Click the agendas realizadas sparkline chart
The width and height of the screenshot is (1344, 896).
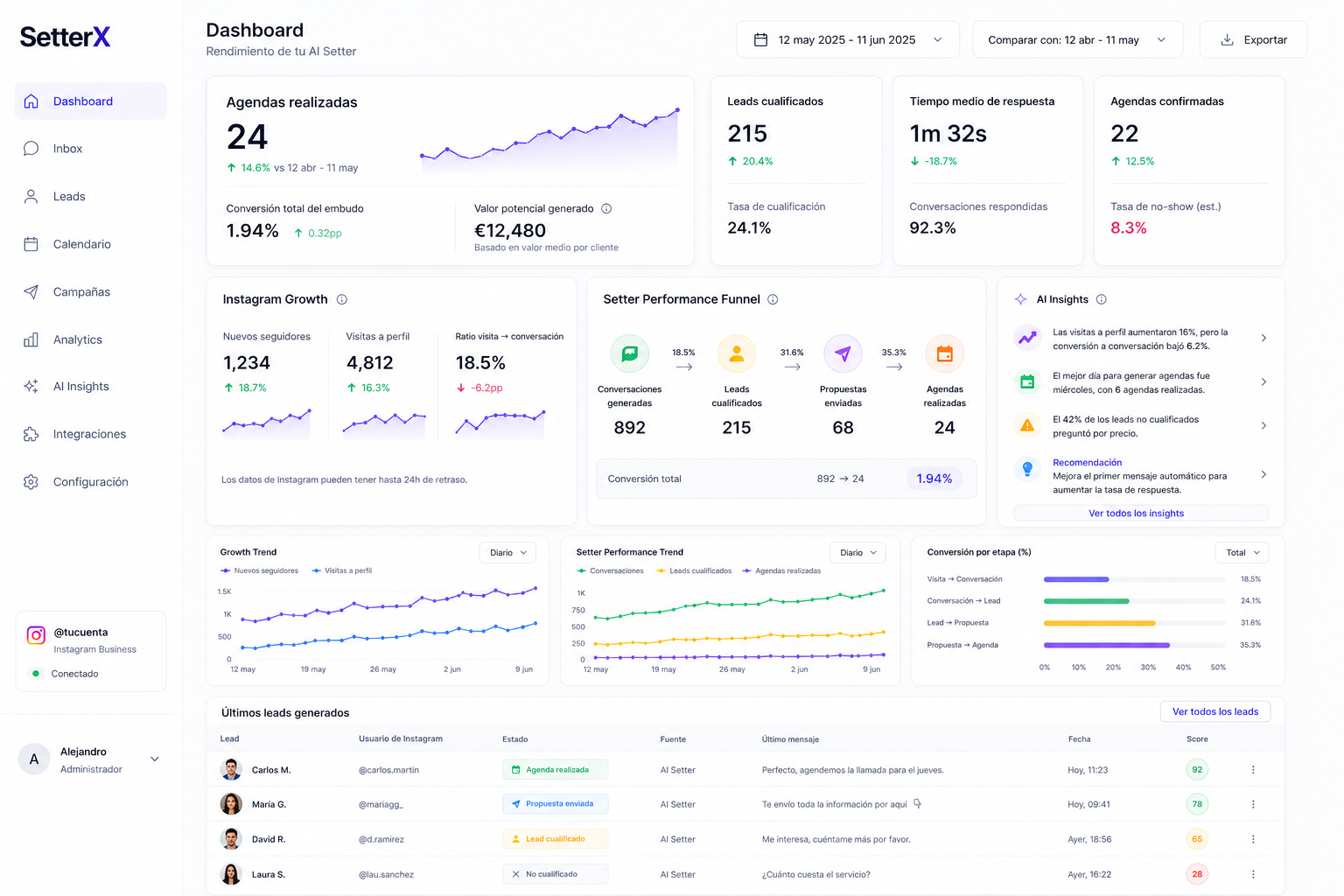point(549,140)
